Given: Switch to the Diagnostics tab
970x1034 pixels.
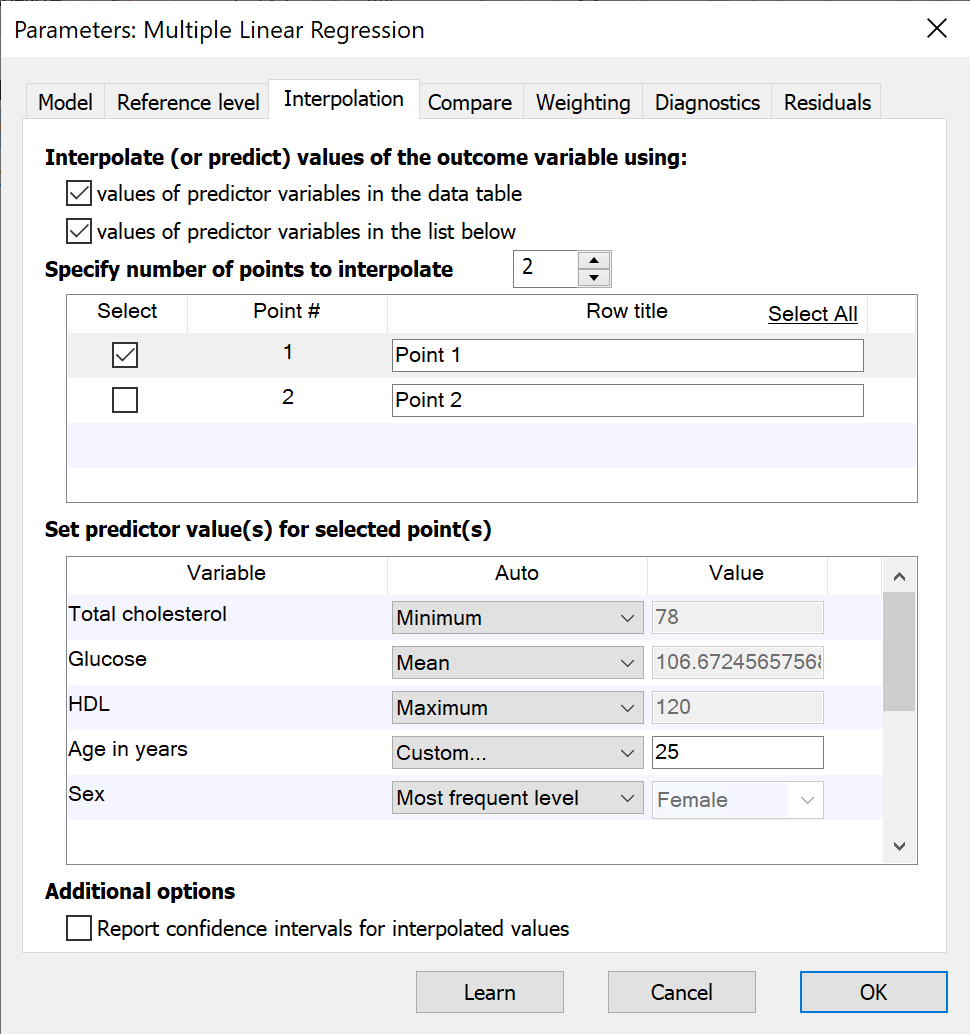Looking at the screenshot, I should [x=707, y=102].
